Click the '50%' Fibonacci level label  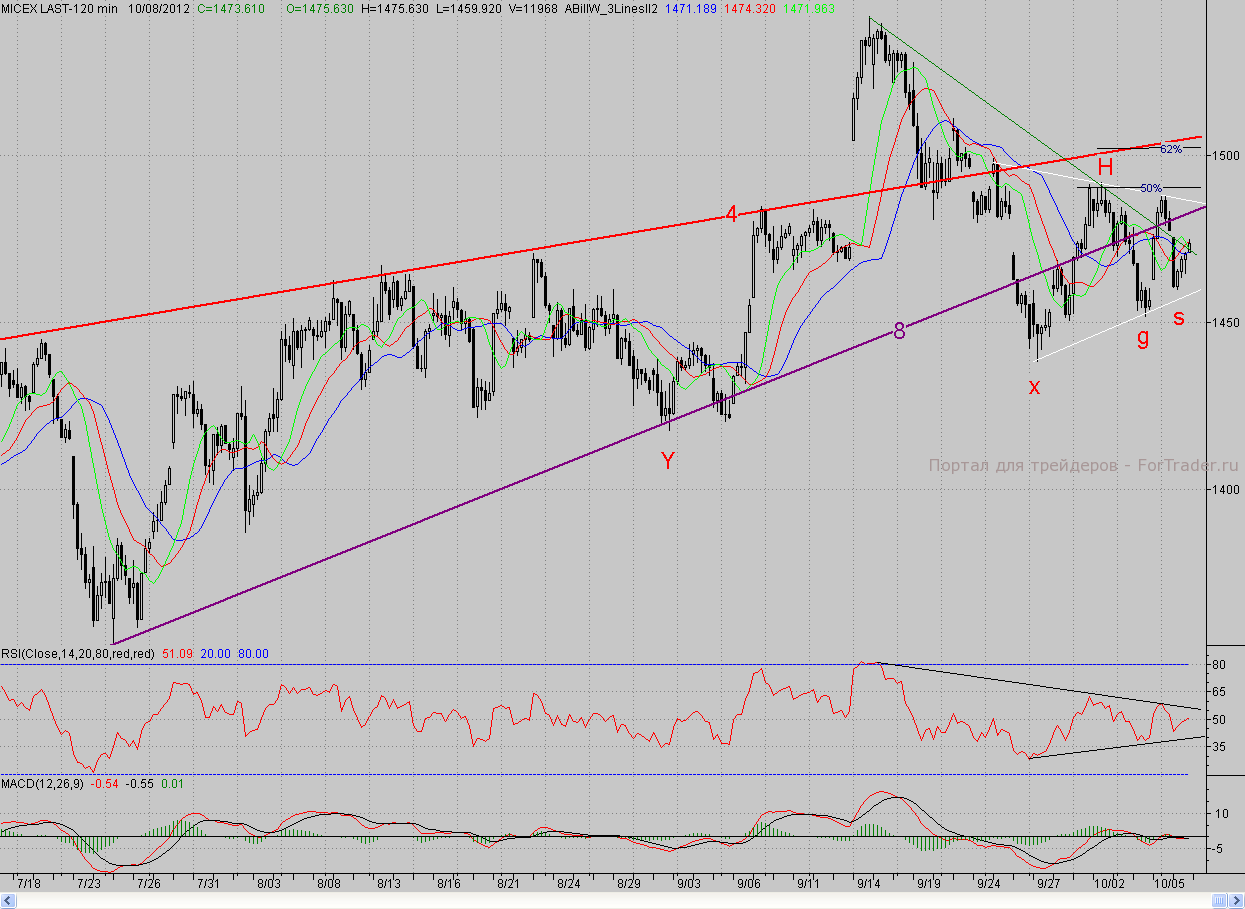coord(1151,188)
